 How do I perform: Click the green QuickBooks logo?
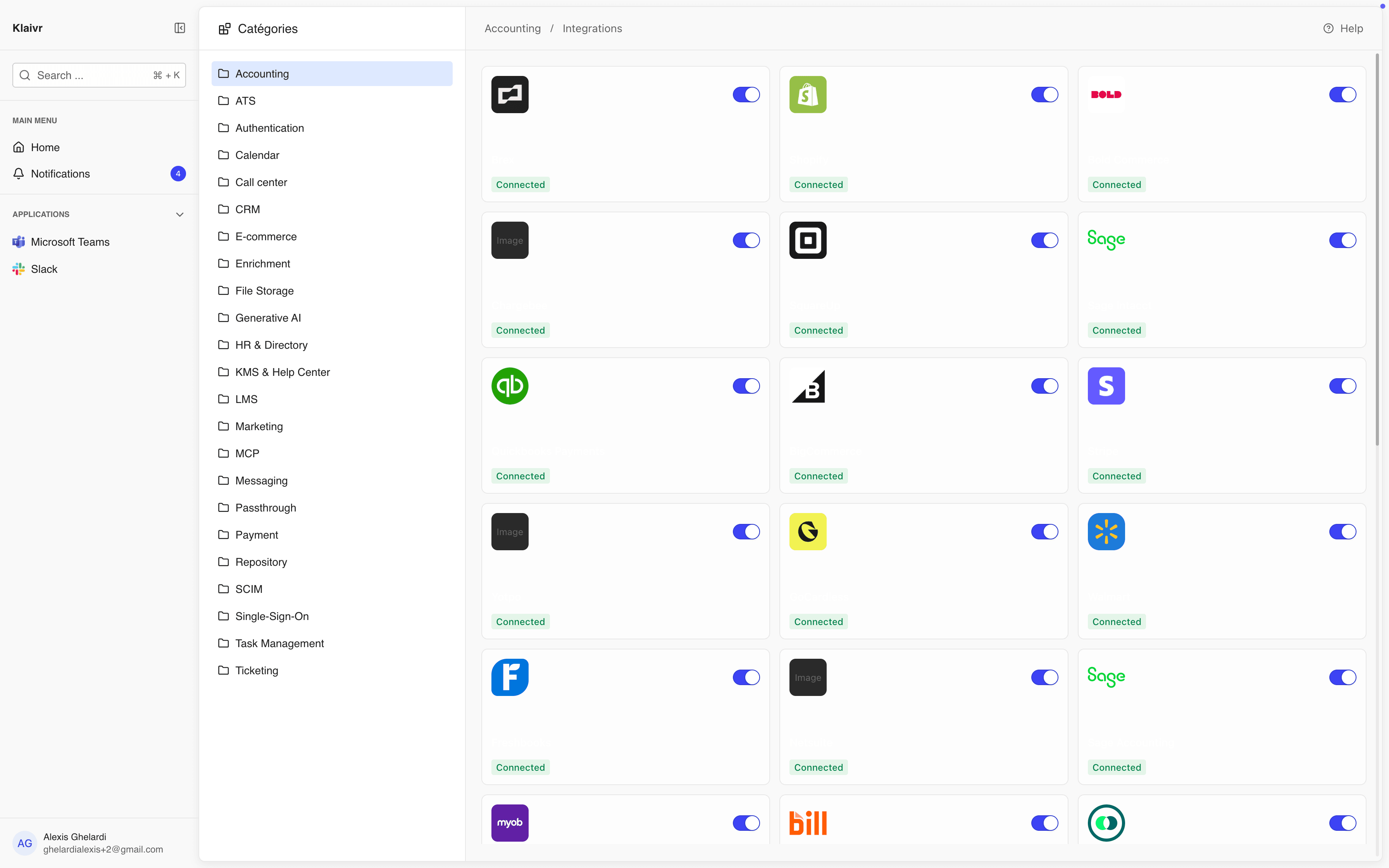point(510,386)
